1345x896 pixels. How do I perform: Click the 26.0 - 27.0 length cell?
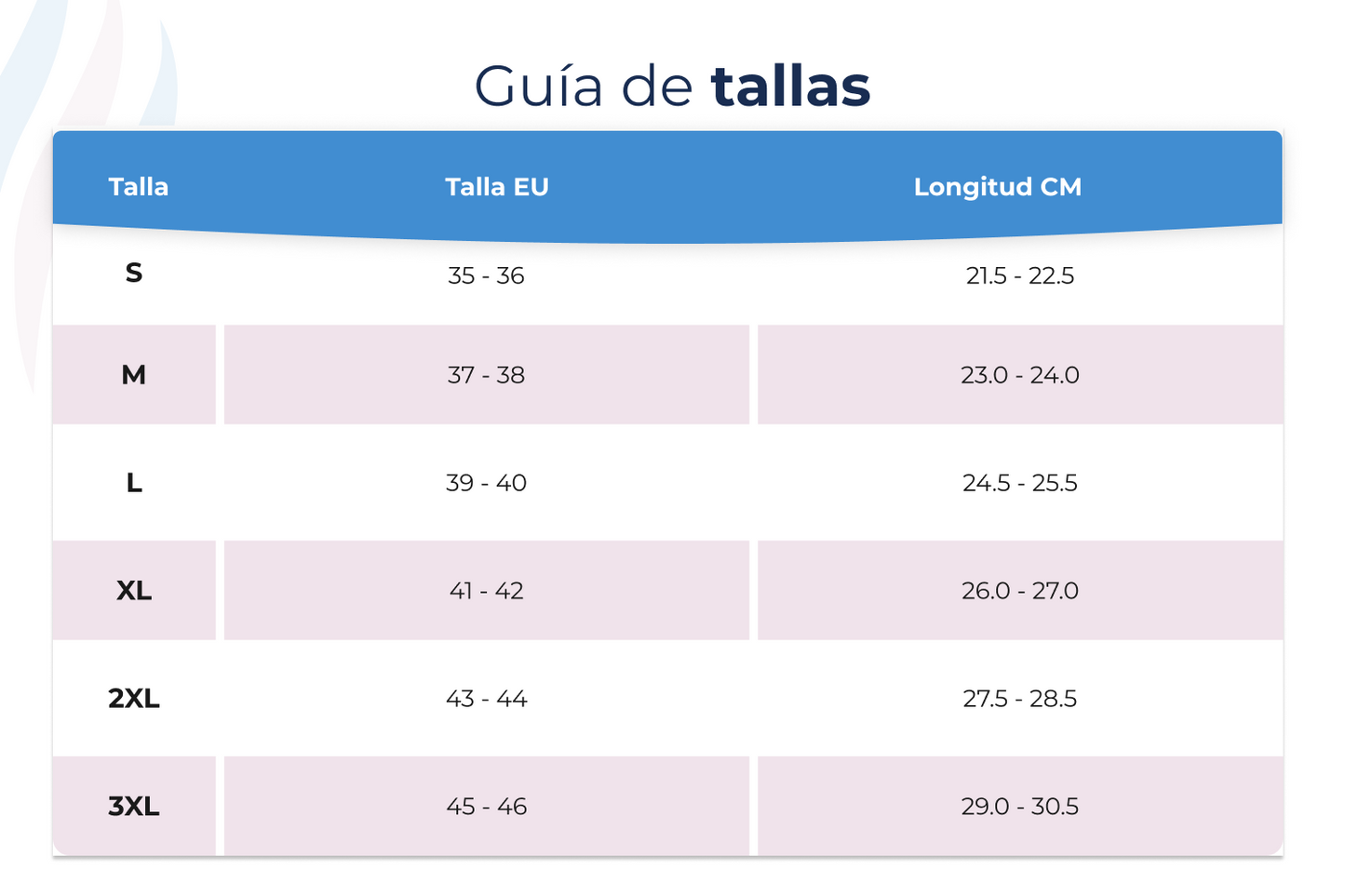1019,591
